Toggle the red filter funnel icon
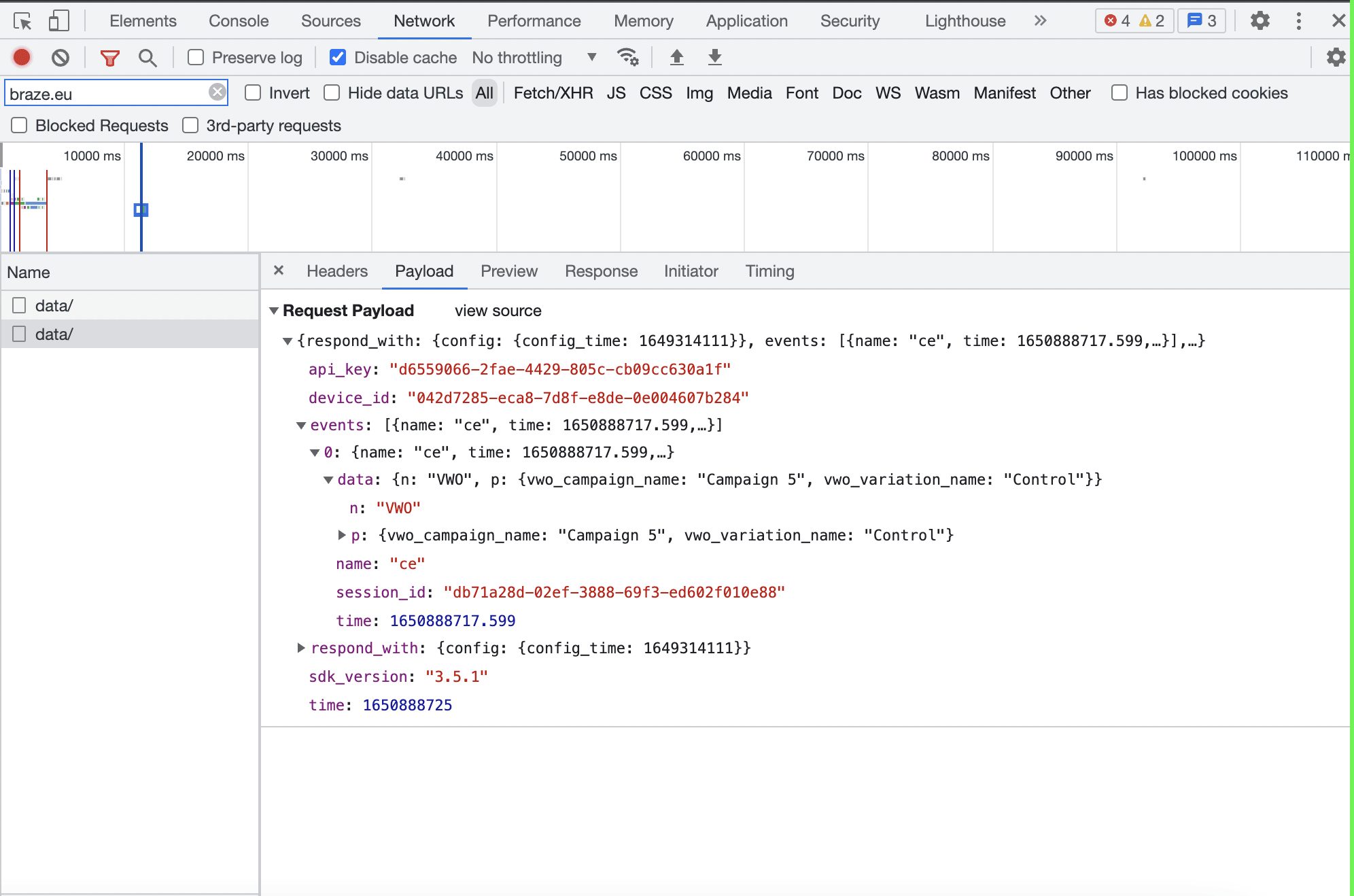1354x896 pixels. point(109,58)
